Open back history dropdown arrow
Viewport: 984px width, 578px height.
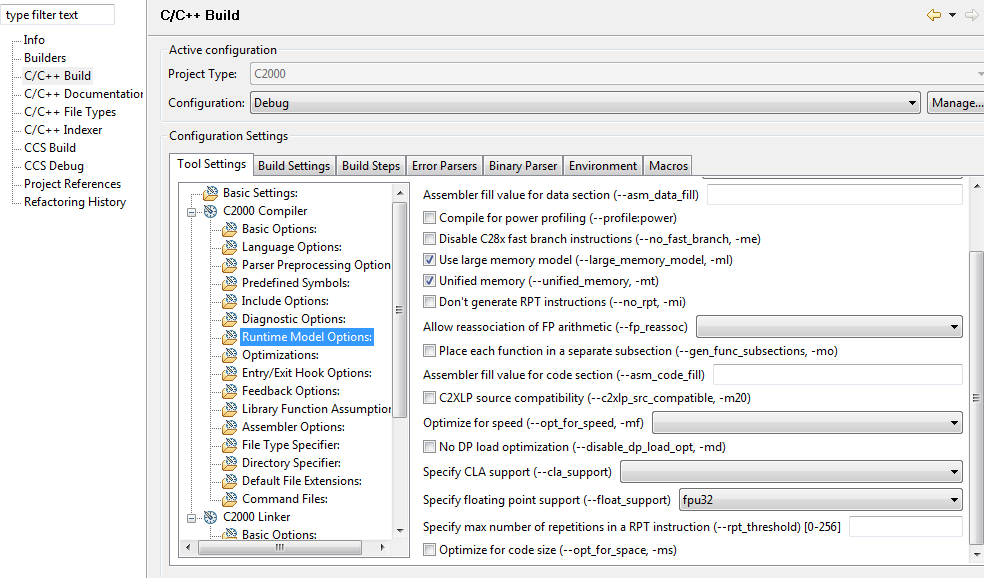coord(952,15)
